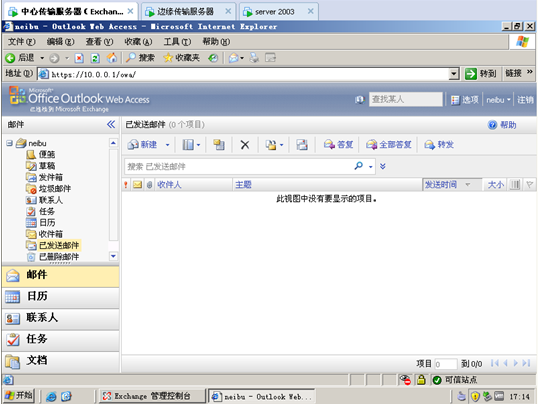Switch to the 日历 navigation button
538x404 pixels.
coord(61,297)
